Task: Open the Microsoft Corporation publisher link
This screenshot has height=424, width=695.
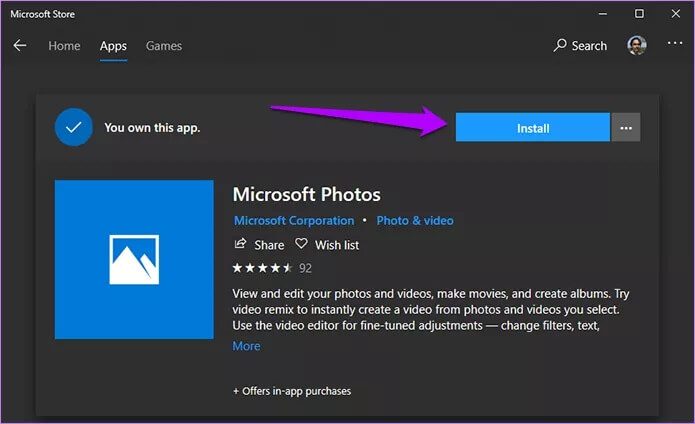Action: 294,221
